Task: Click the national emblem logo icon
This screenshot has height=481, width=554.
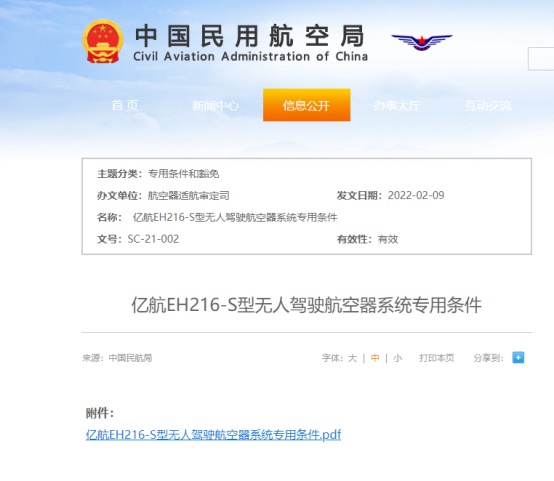Action: (103, 41)
